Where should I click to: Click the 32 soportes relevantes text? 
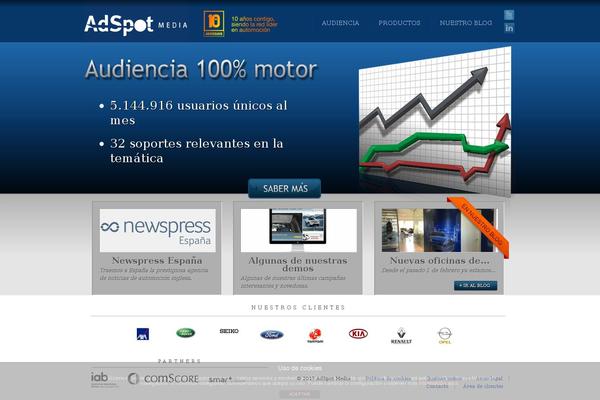click(x=197, y=150)
